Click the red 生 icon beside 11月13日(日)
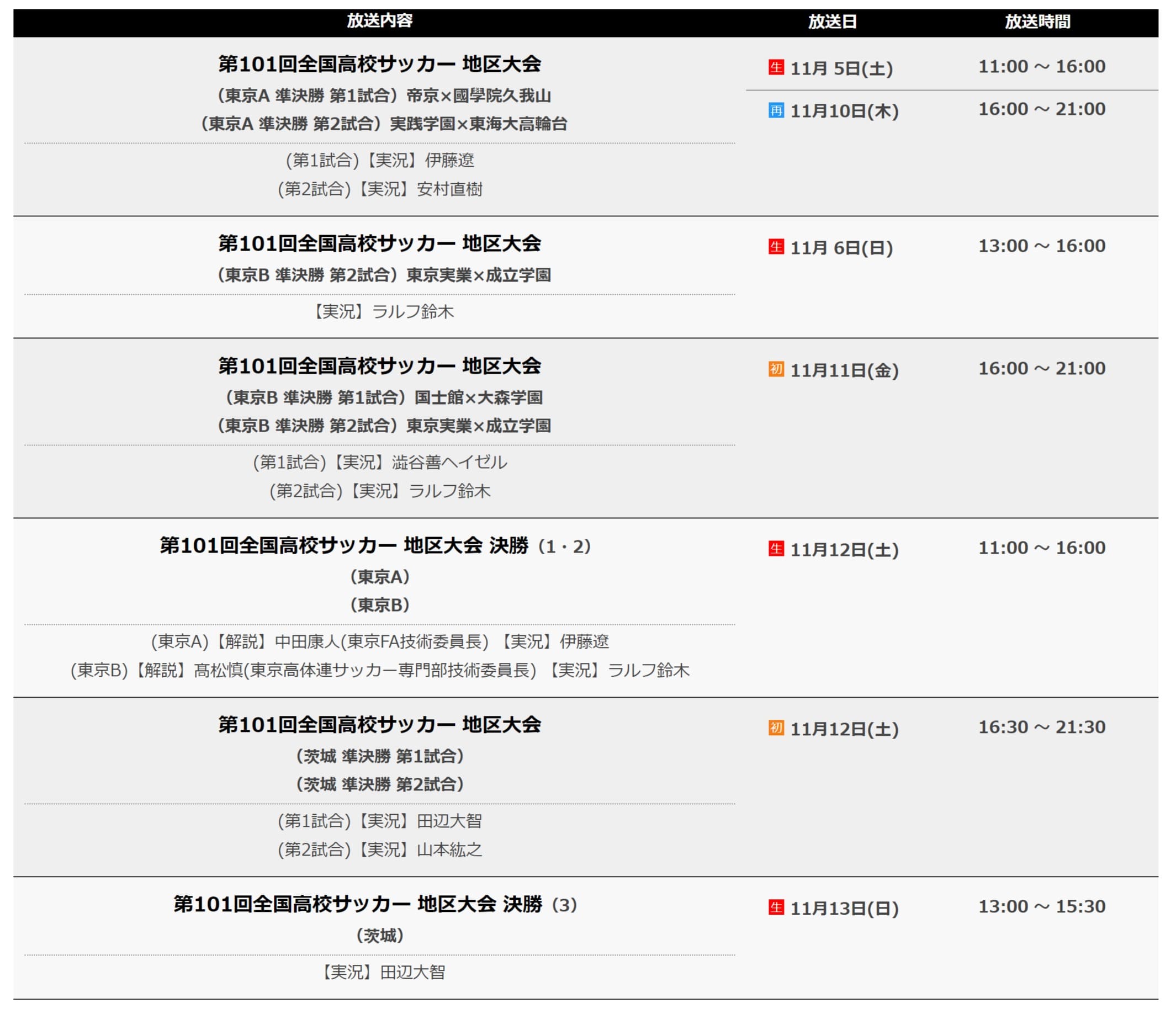The width and height of the screenshot is (1176, 1019). tap(776, 907)
